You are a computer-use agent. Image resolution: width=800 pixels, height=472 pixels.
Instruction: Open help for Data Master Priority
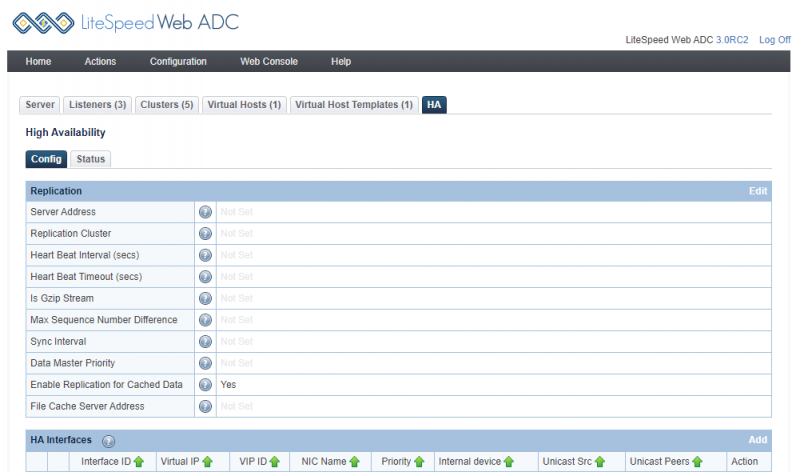[206, 363]
